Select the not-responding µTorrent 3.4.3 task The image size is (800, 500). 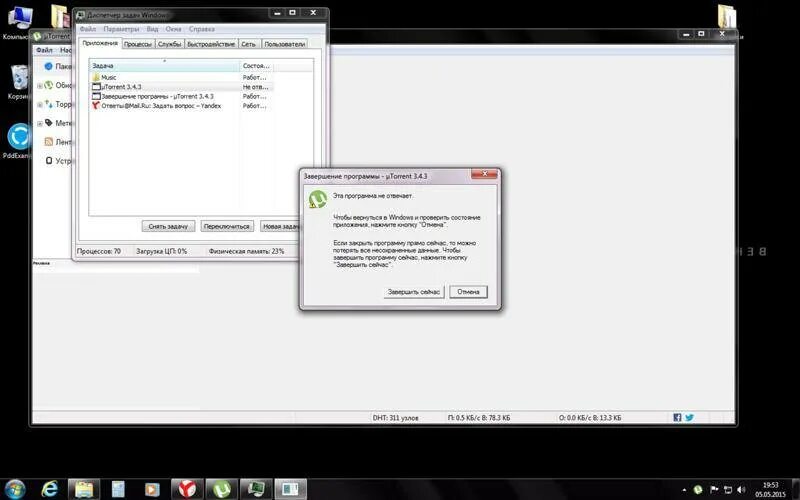coord(181,87)
